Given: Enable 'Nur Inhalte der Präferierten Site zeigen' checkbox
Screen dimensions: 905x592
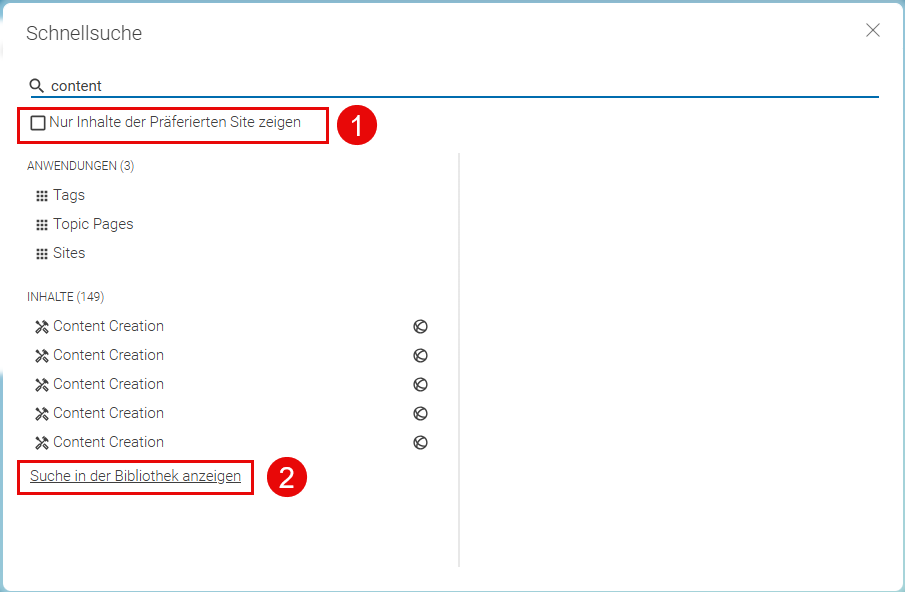Looking at the screenshot, I should coord(38,123).
